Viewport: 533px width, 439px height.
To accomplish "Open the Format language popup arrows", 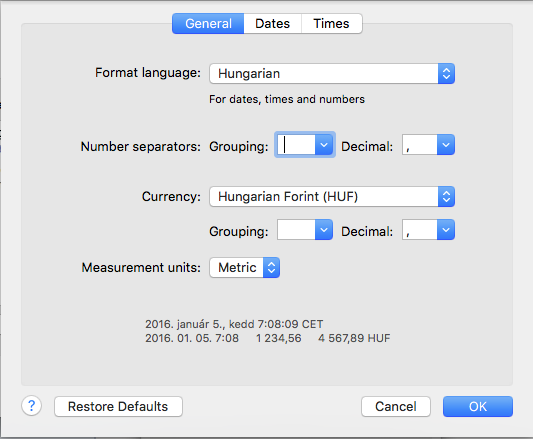I will point(446,73).
